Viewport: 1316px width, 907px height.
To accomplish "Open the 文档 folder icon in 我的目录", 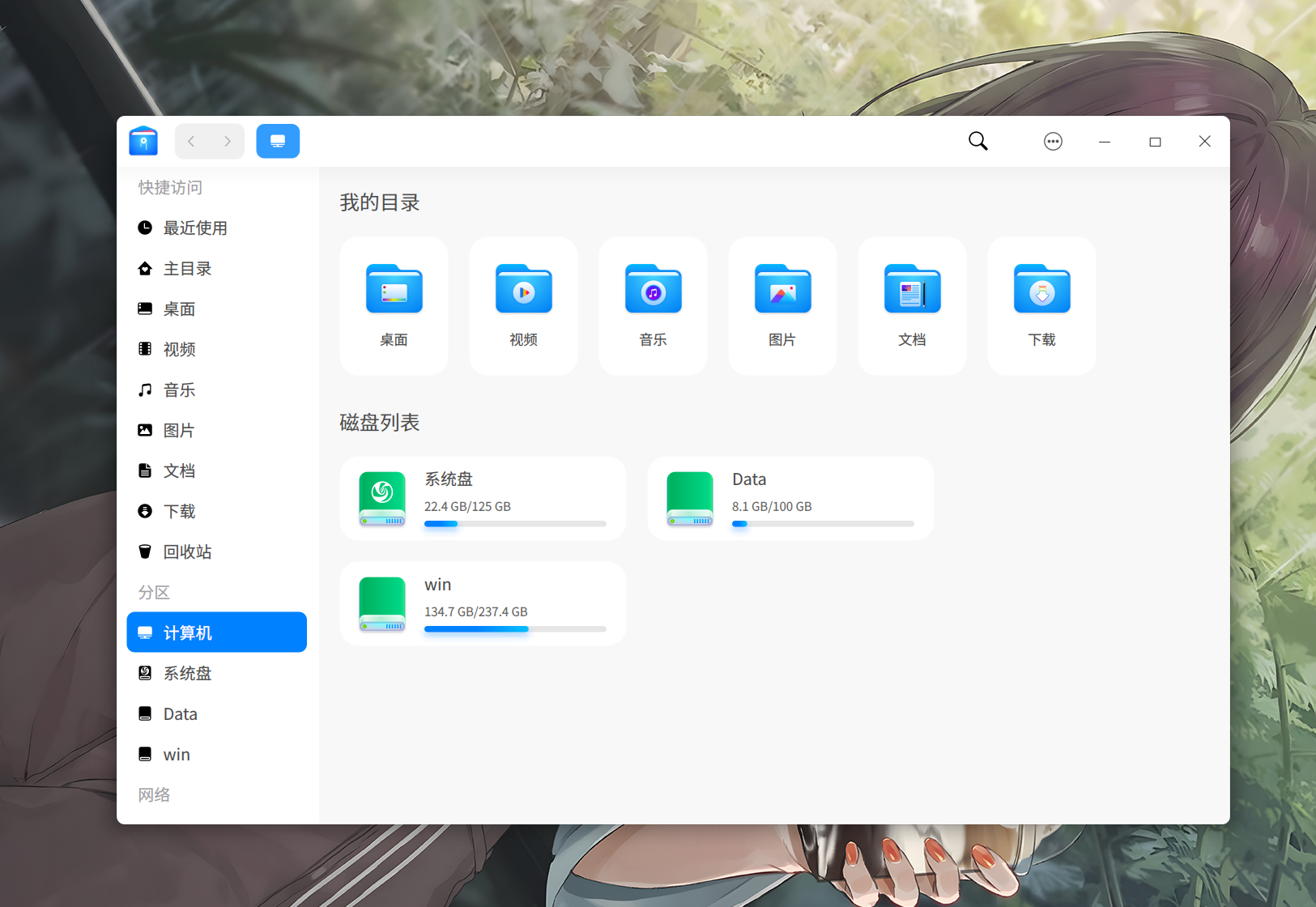I will click(913, 288).
